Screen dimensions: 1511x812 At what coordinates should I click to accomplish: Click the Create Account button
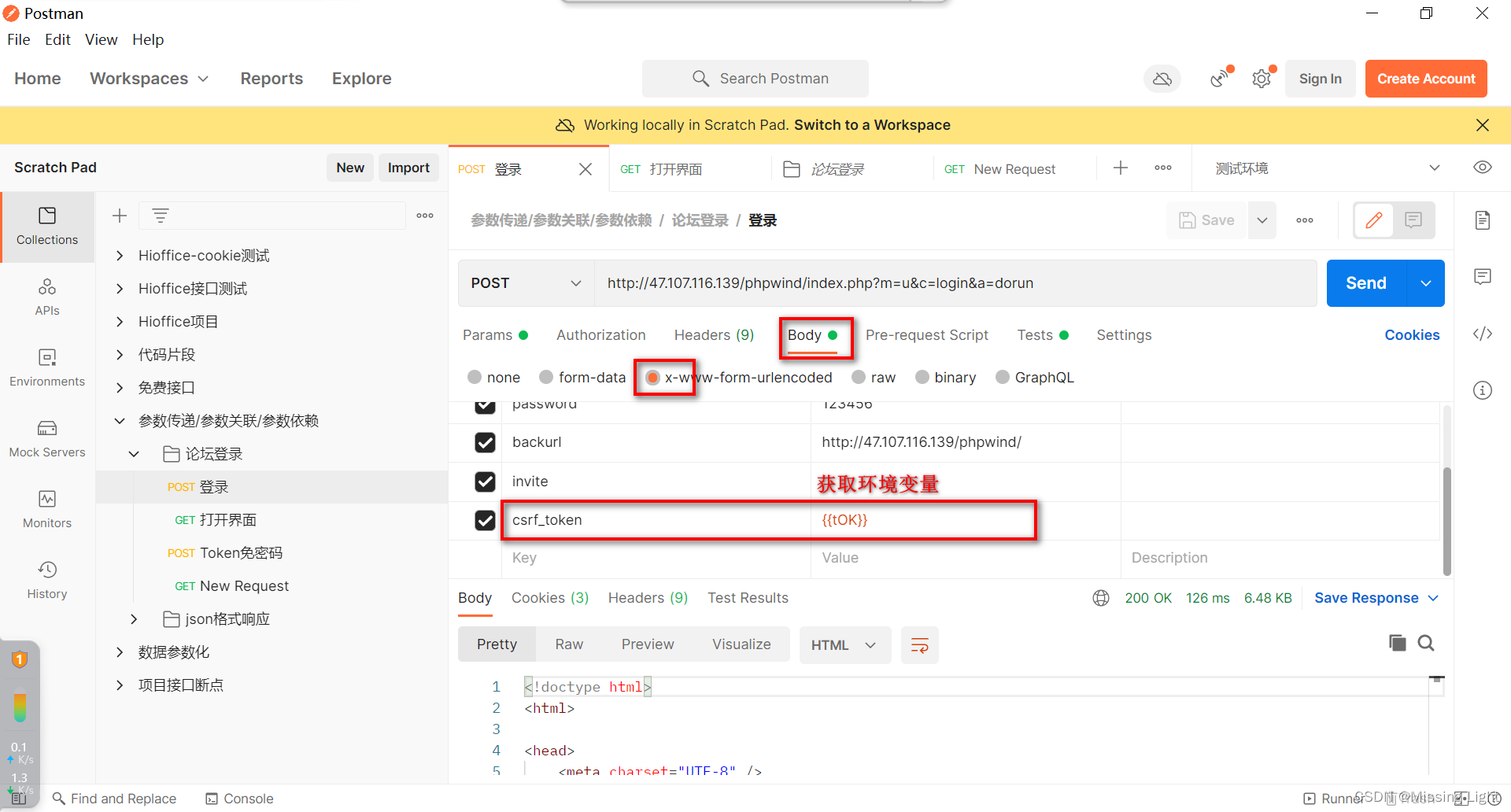[1425, 78]
